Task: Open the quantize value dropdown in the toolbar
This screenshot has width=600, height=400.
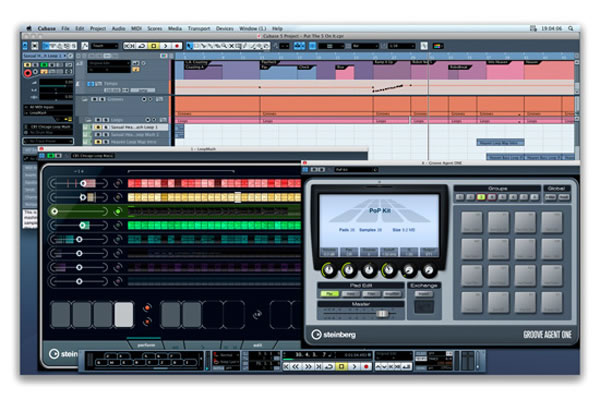Action: (402, 46)
